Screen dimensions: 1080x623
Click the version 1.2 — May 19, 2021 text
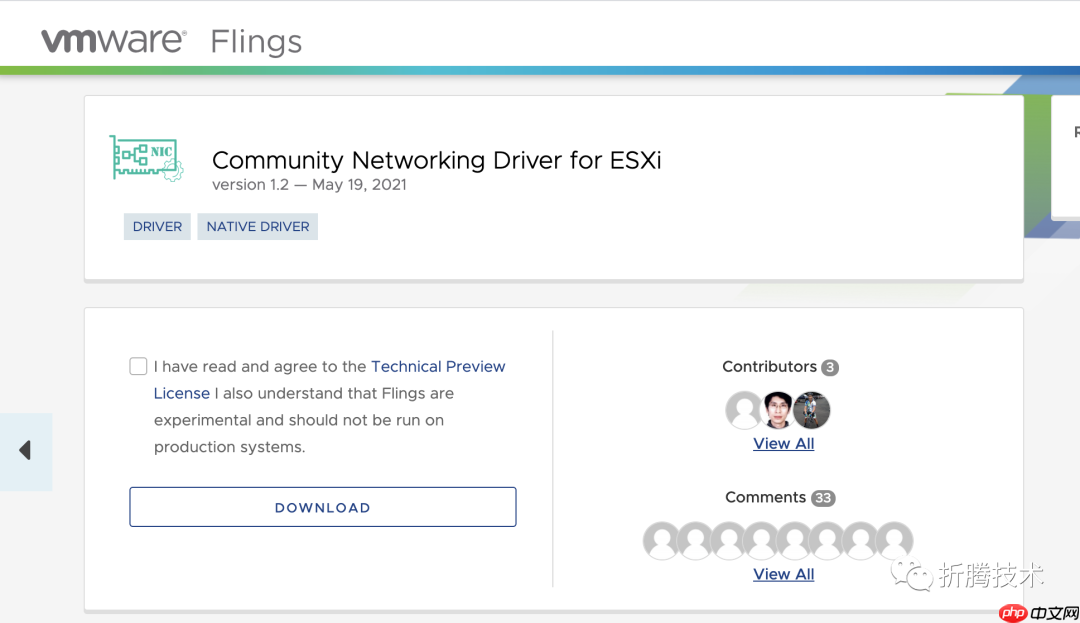309,184
